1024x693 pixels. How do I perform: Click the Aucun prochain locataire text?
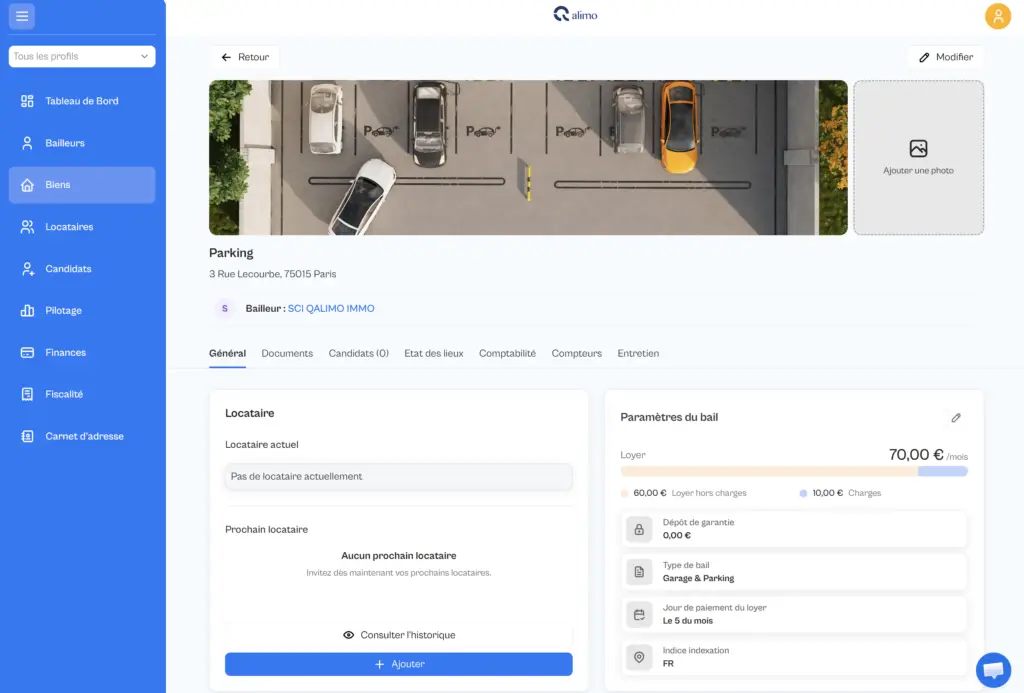[x=398, y=556]
